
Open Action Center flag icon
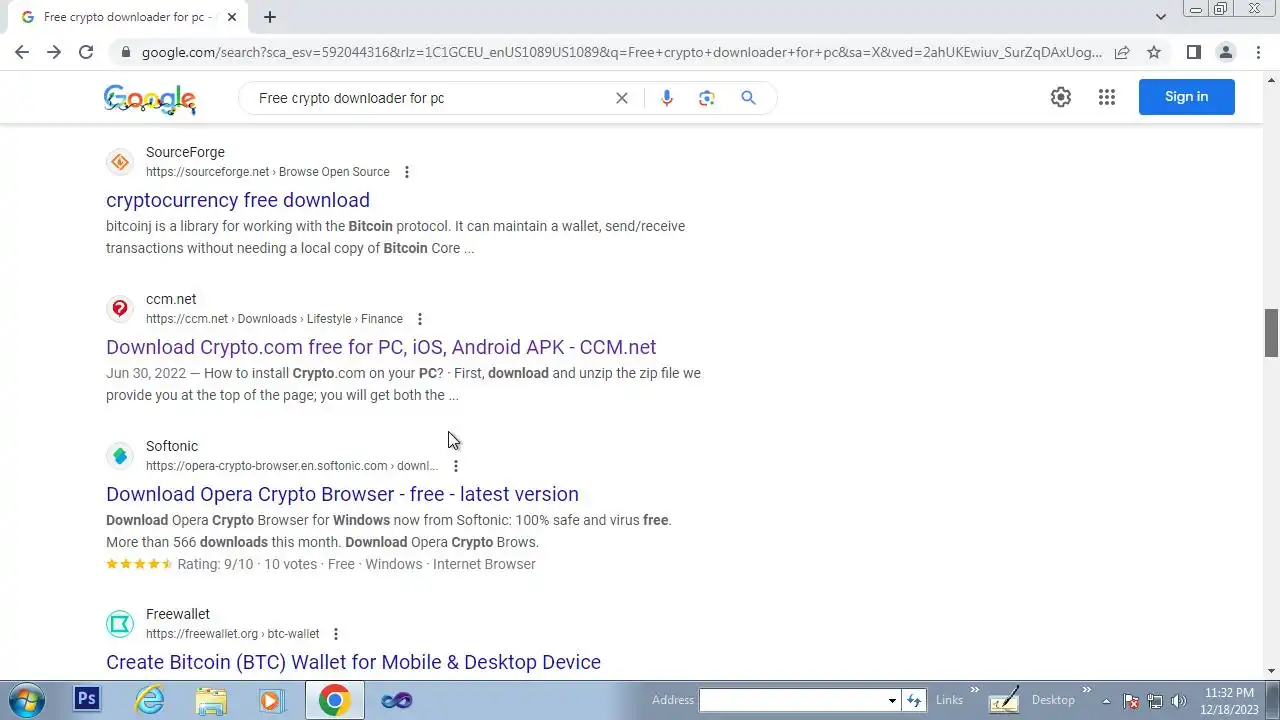[x=1131, y=701]
